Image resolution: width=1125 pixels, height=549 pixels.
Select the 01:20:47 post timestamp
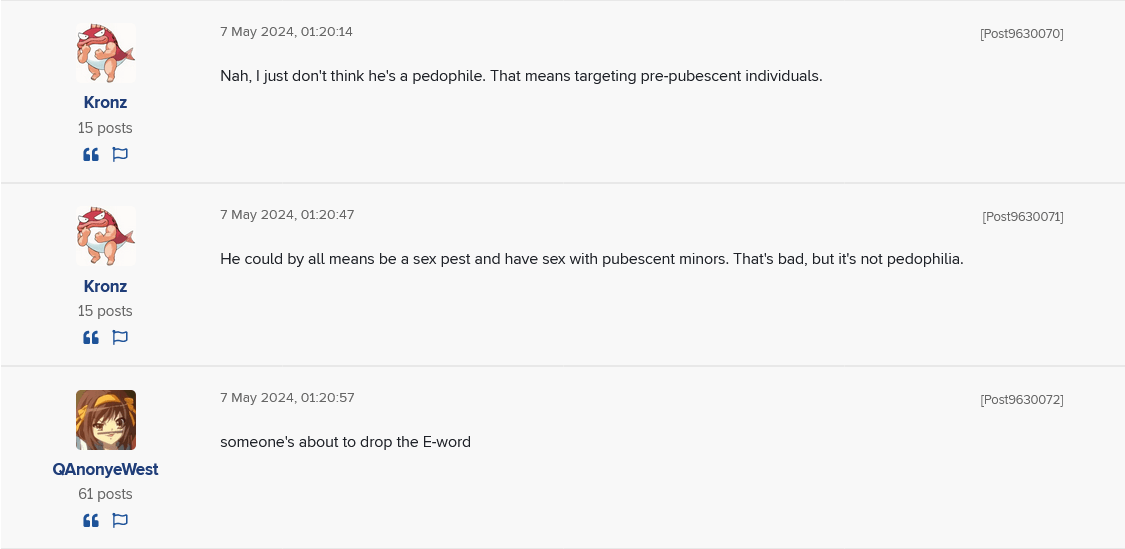coord(287,215)
